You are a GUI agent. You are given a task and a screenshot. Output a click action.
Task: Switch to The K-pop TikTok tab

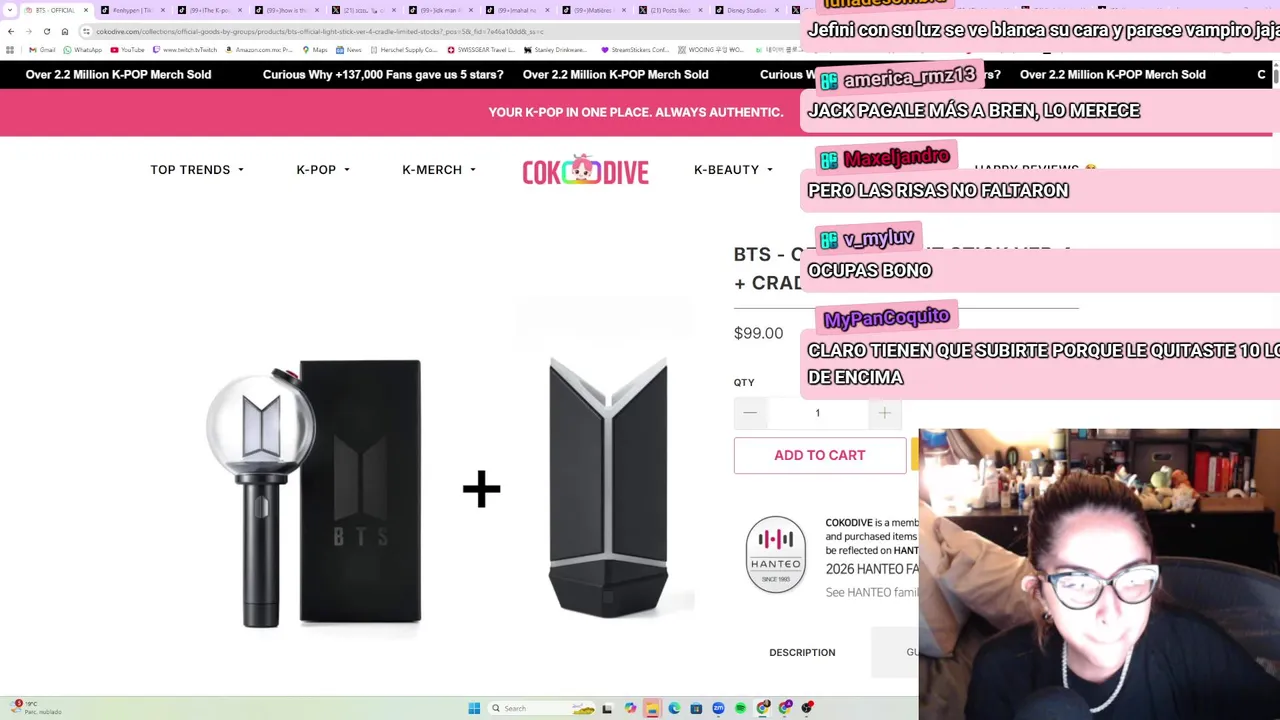pyautogui.click(x=209, y=10)
